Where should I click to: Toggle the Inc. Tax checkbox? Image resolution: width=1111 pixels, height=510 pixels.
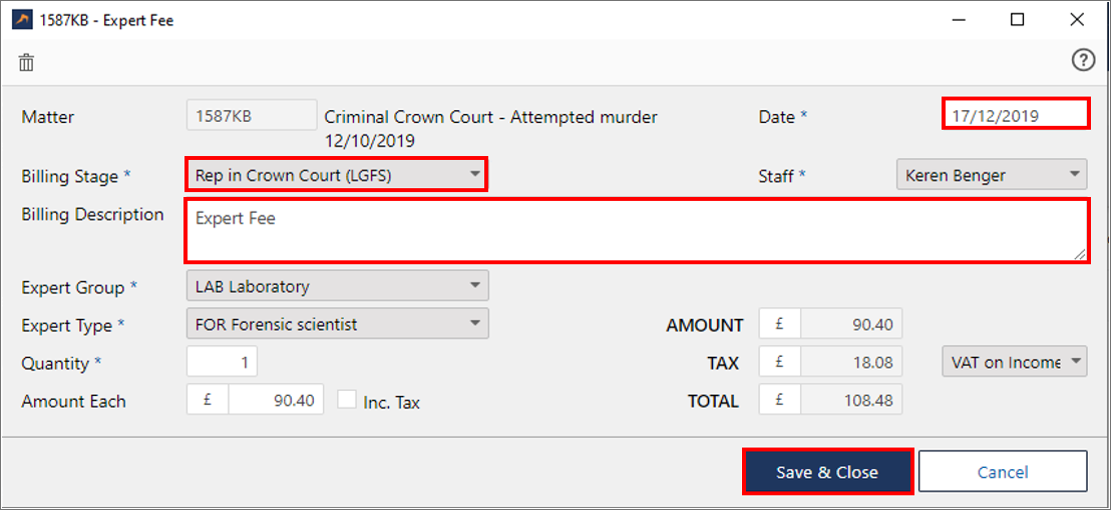coord(347,400)
